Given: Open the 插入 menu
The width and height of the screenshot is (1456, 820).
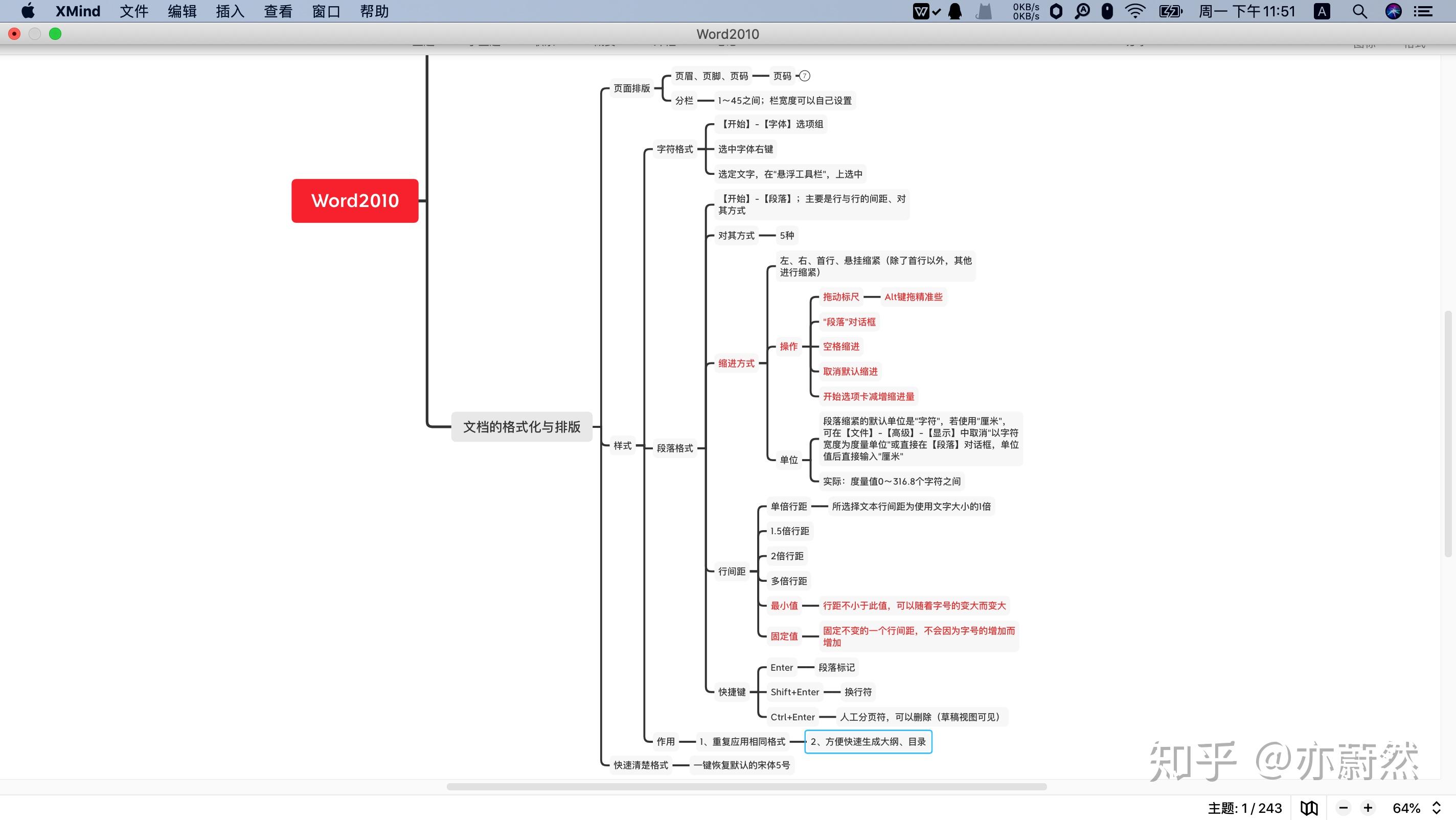Looking at the screenshot, I should click(230, 11).
